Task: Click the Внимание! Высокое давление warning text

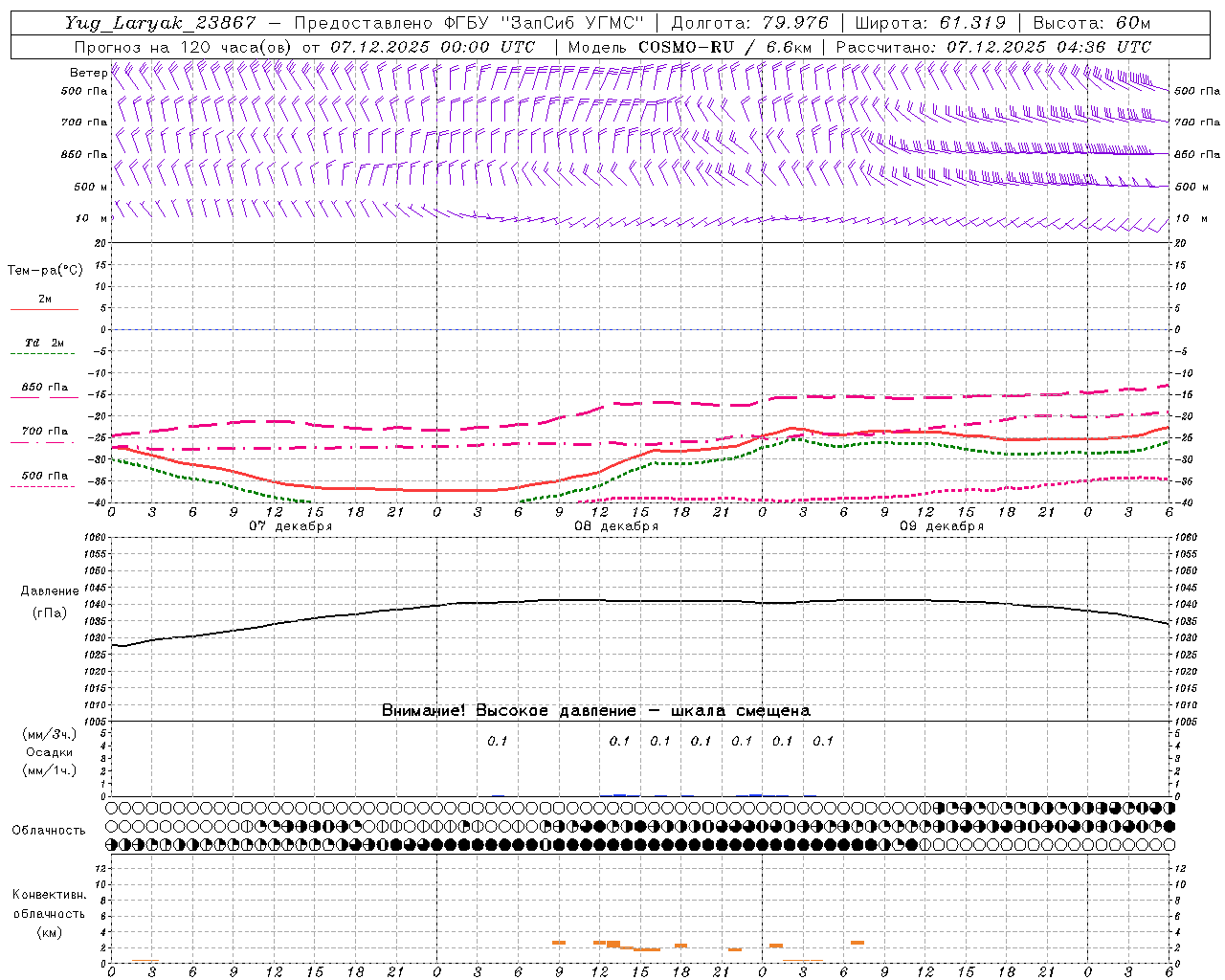Action: (x=596, y=711)
